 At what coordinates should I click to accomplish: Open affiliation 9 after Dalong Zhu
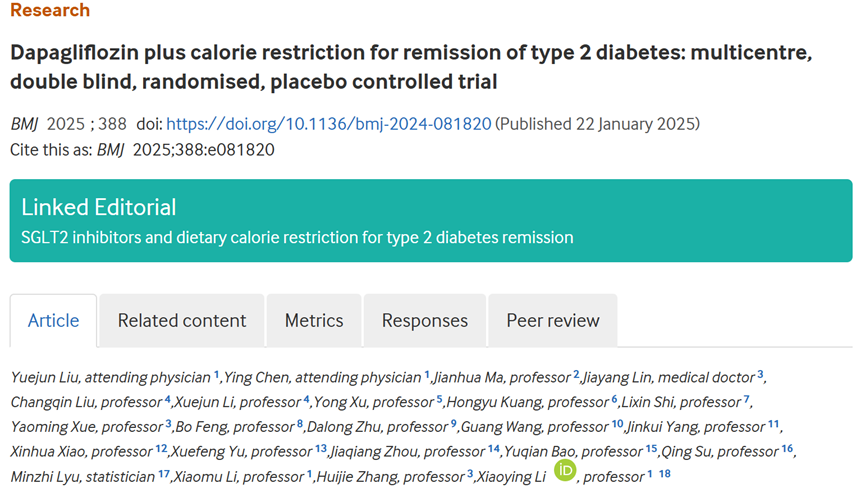tap(453, 424)
